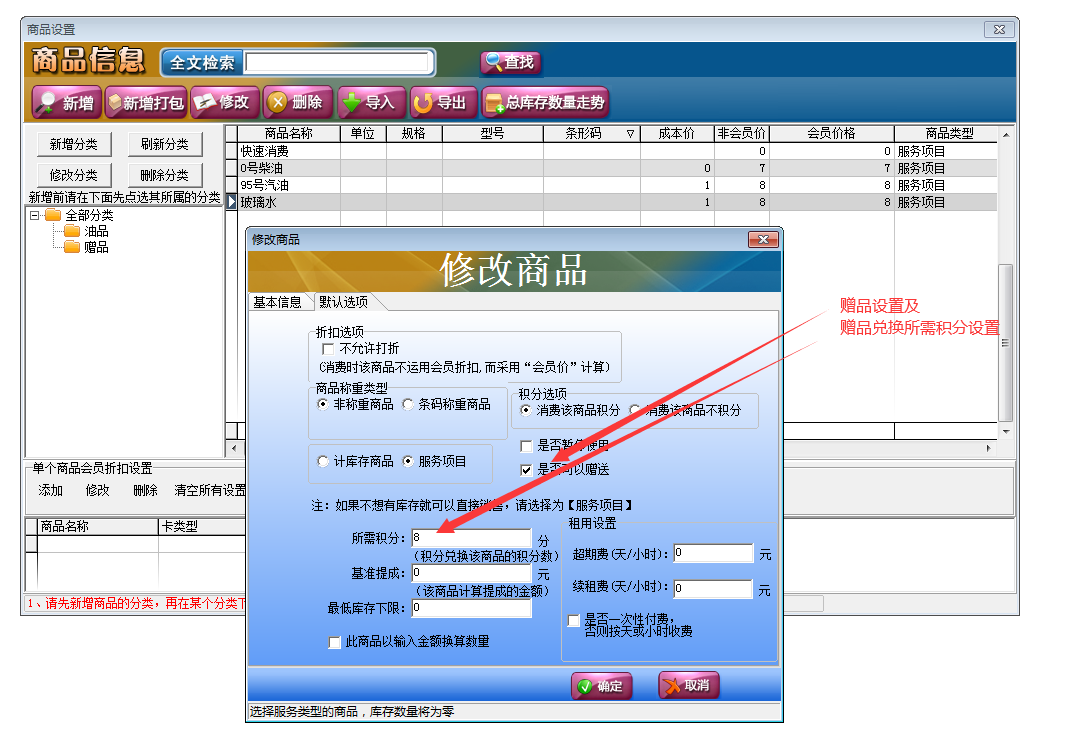Click the 新增打包 package button
This screenshot has height=749, width=1070.
click(146, 102)
